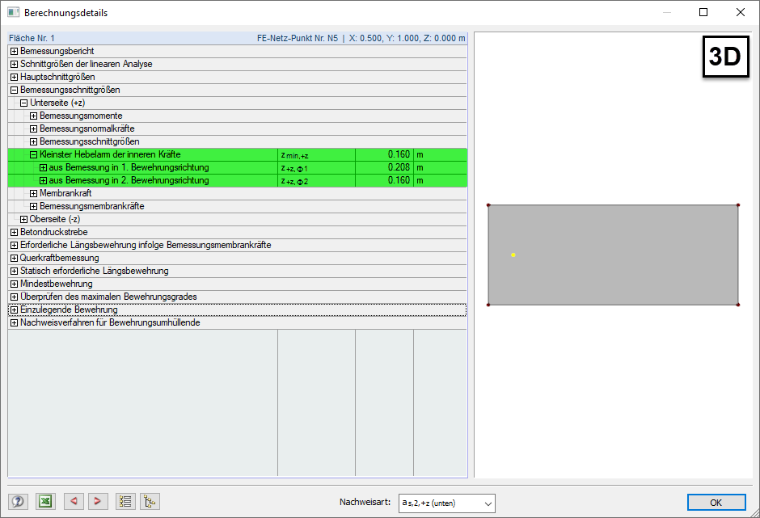Image resolution: width=760 pixels, height=518 pixels.
Task: Collapse Kleinster Hebelarm der inneren Kräfte
Action: pos(33,155)
